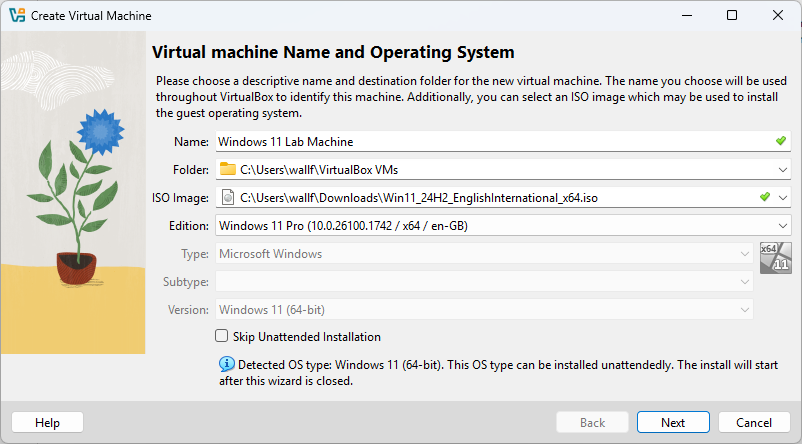
Task: Click the yellow folder icon in Folder field
Action: pos(228,169)
